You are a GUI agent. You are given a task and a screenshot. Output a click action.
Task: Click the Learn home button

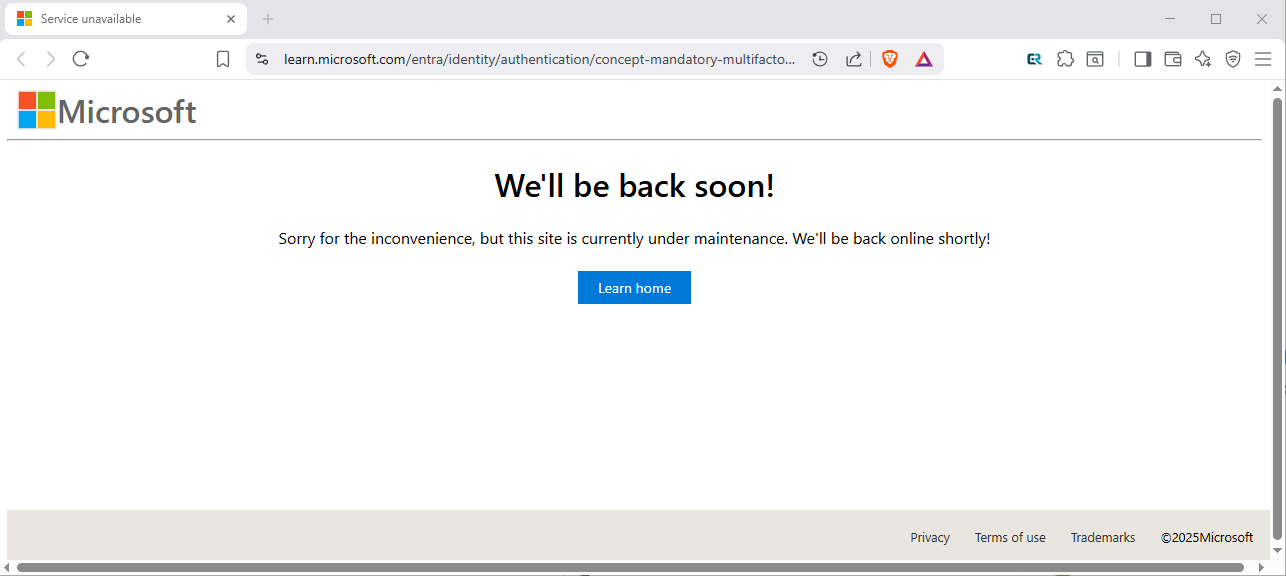point(634,288)
